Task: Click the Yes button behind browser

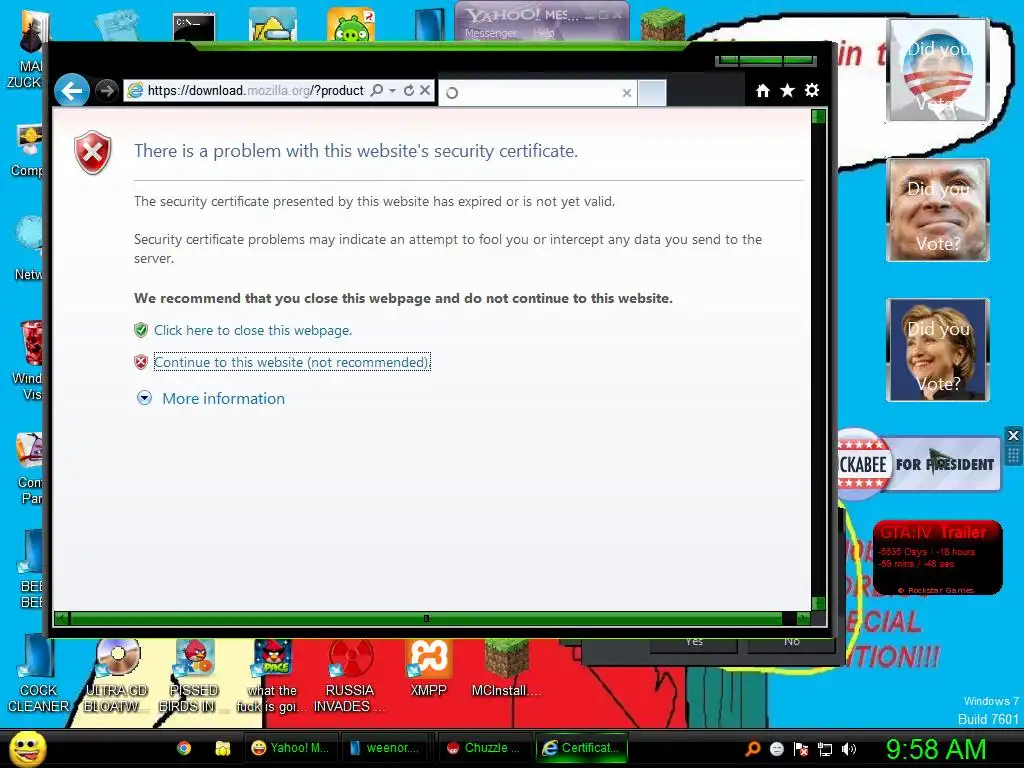Action: (x=694, y=643)
